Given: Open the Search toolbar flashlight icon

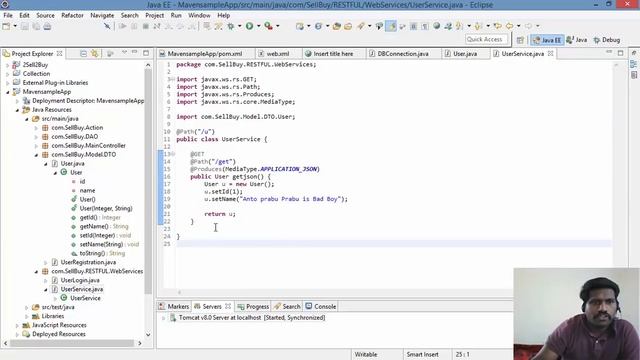Looking at the screenshot, I should point(361,26).
